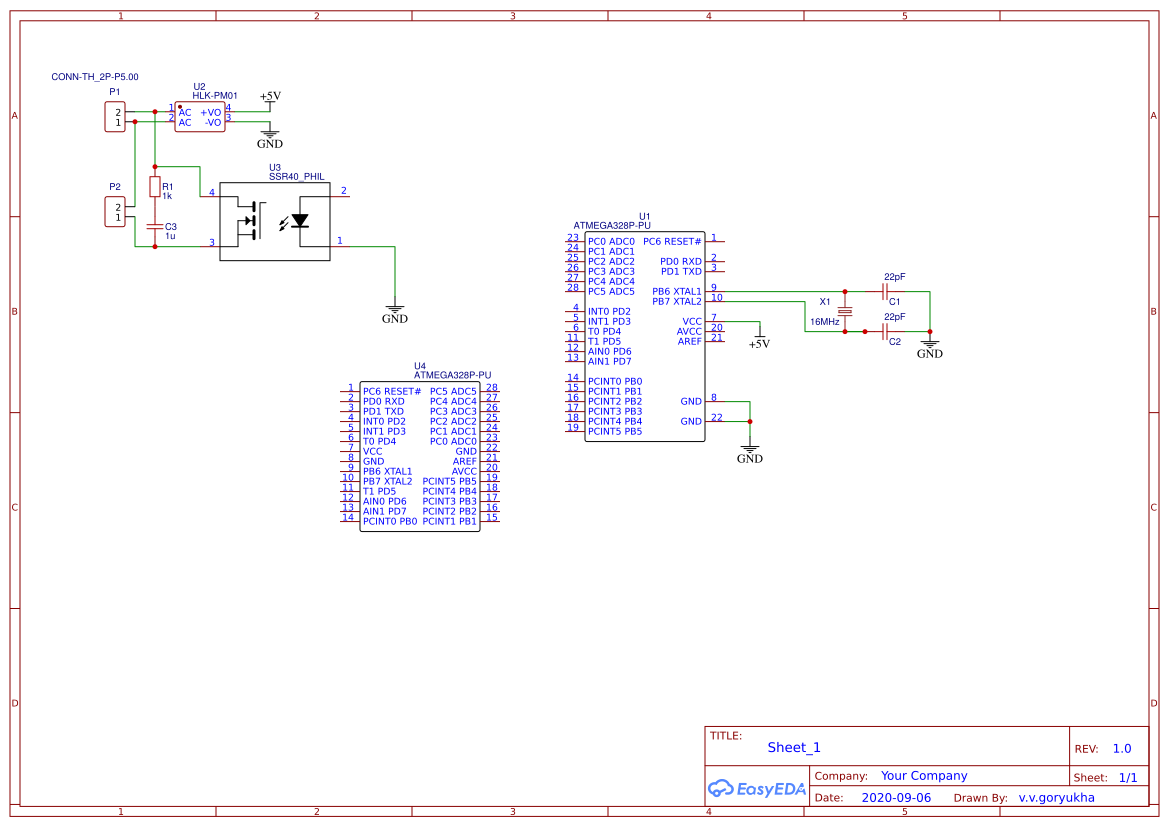
Task: Click the GND symbol beside capacitor C2
Action: tap(930, 347)
